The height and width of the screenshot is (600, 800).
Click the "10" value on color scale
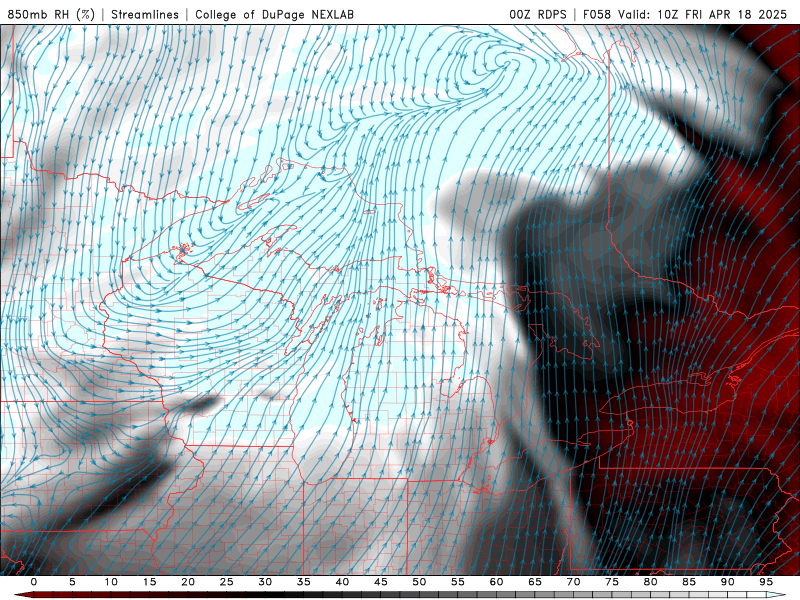[111, 582]
